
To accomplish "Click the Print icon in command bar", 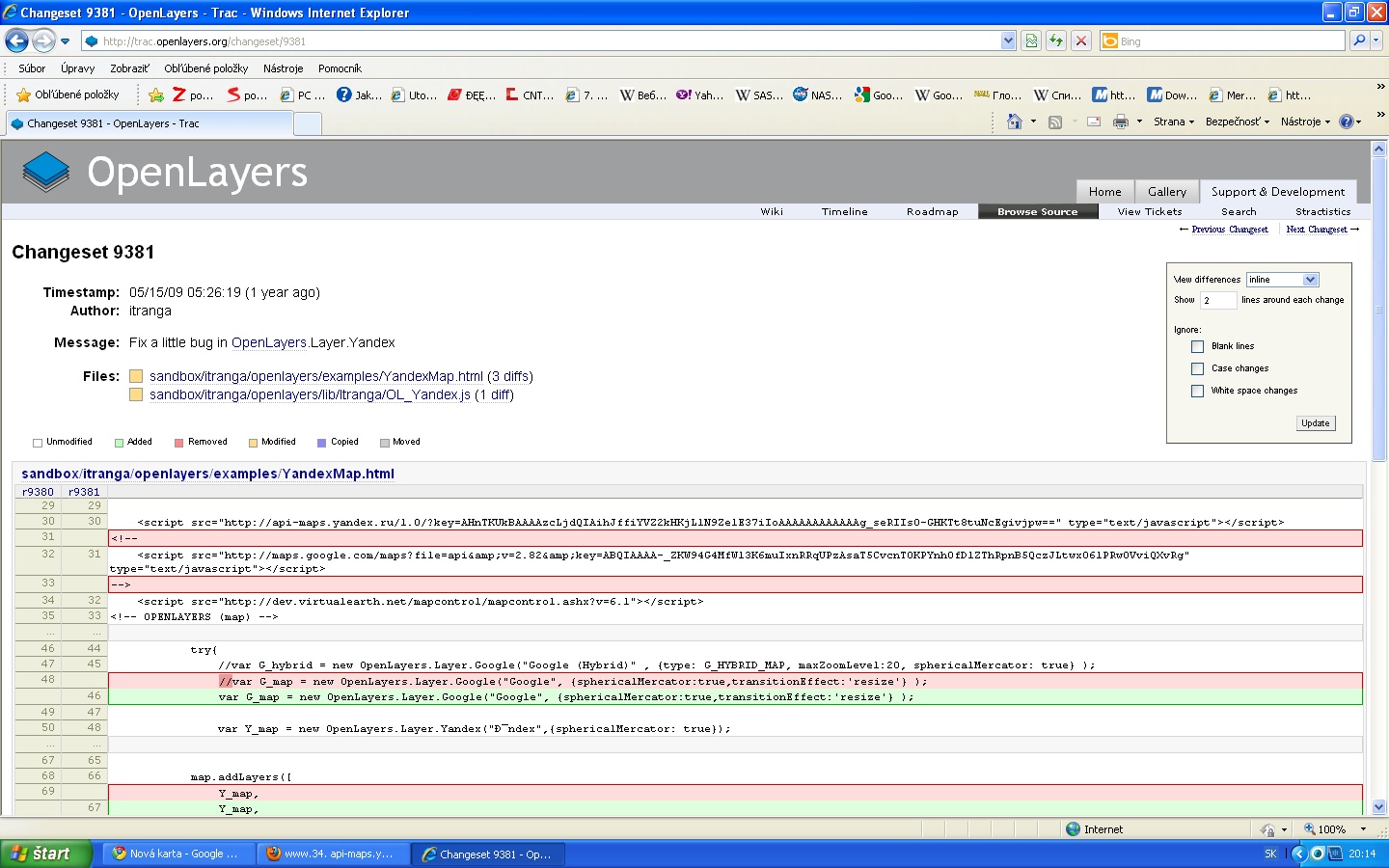I will tap(1120, 122).
